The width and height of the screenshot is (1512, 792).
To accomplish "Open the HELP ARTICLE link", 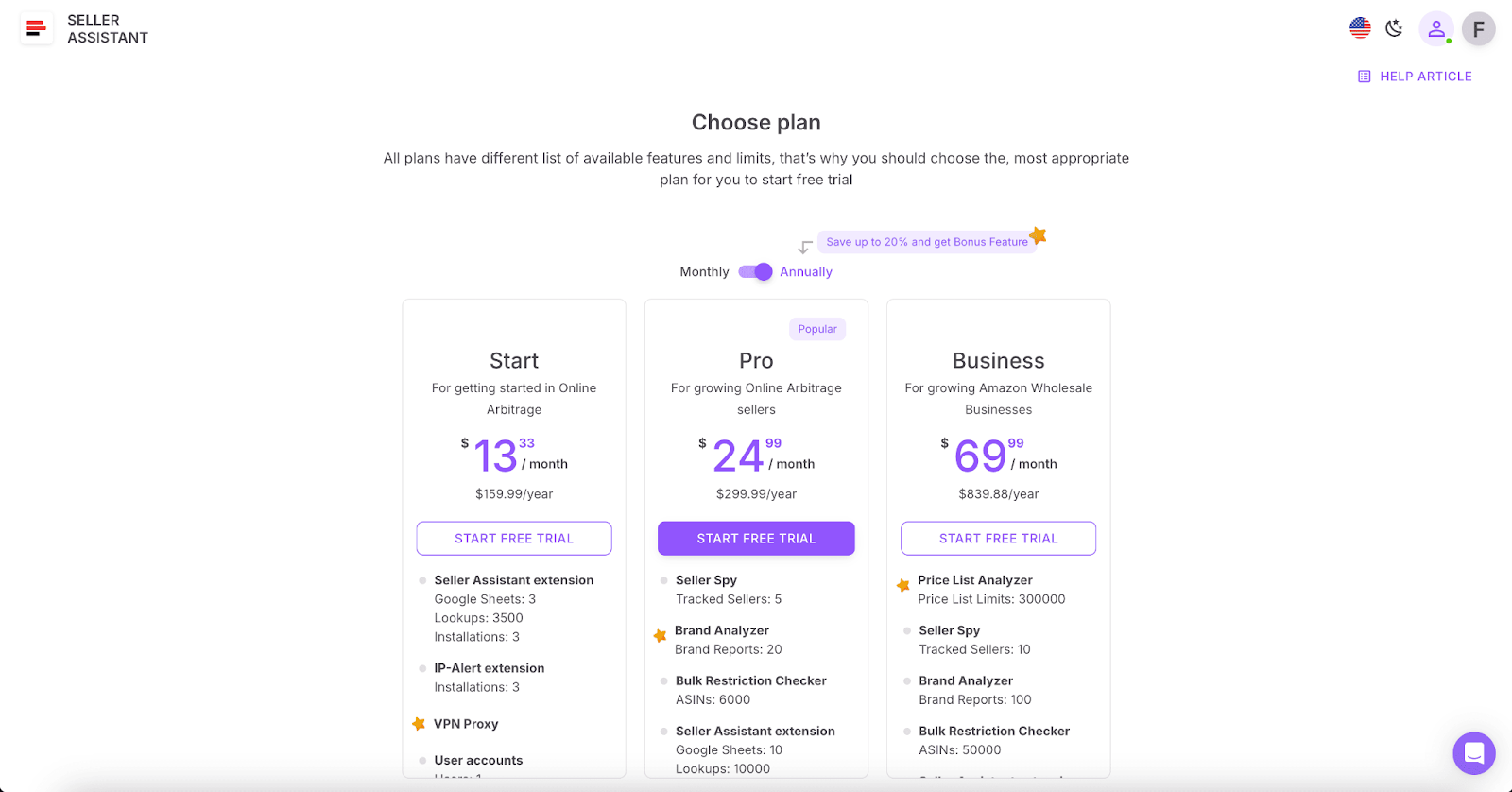I will tap(1426, 76).
